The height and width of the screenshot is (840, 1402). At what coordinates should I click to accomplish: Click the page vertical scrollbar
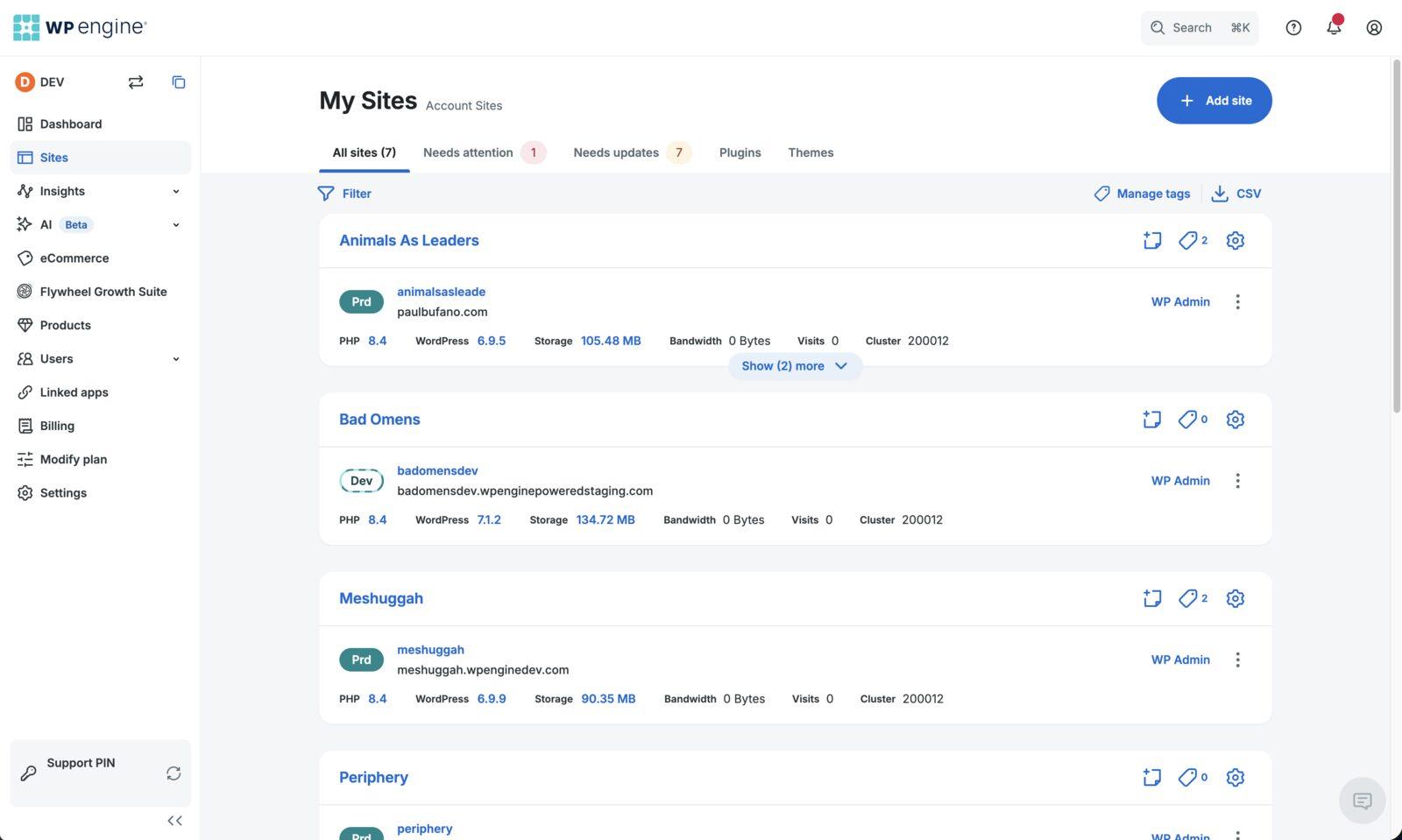[x=1397, y=236]
